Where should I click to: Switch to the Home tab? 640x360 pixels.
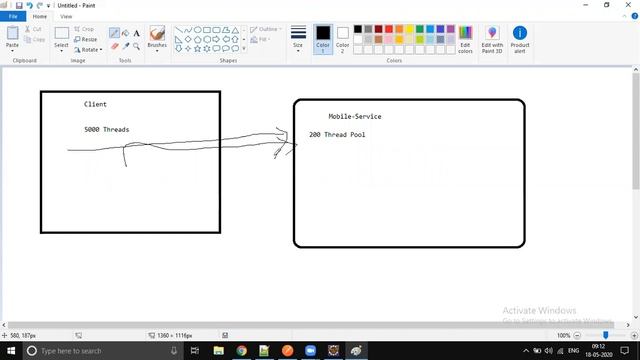click(40, 16)
